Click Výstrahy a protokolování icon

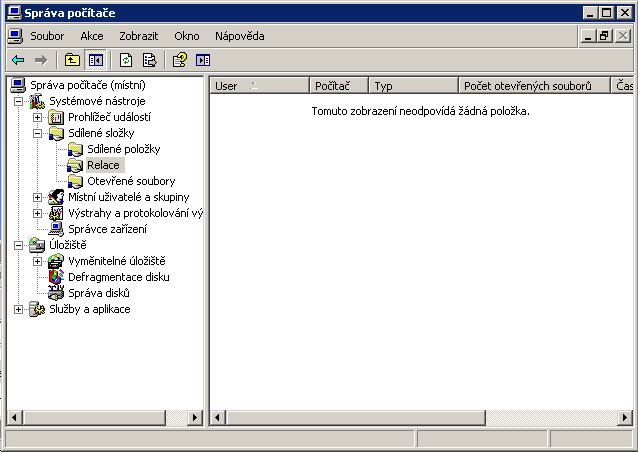point(56,213)
